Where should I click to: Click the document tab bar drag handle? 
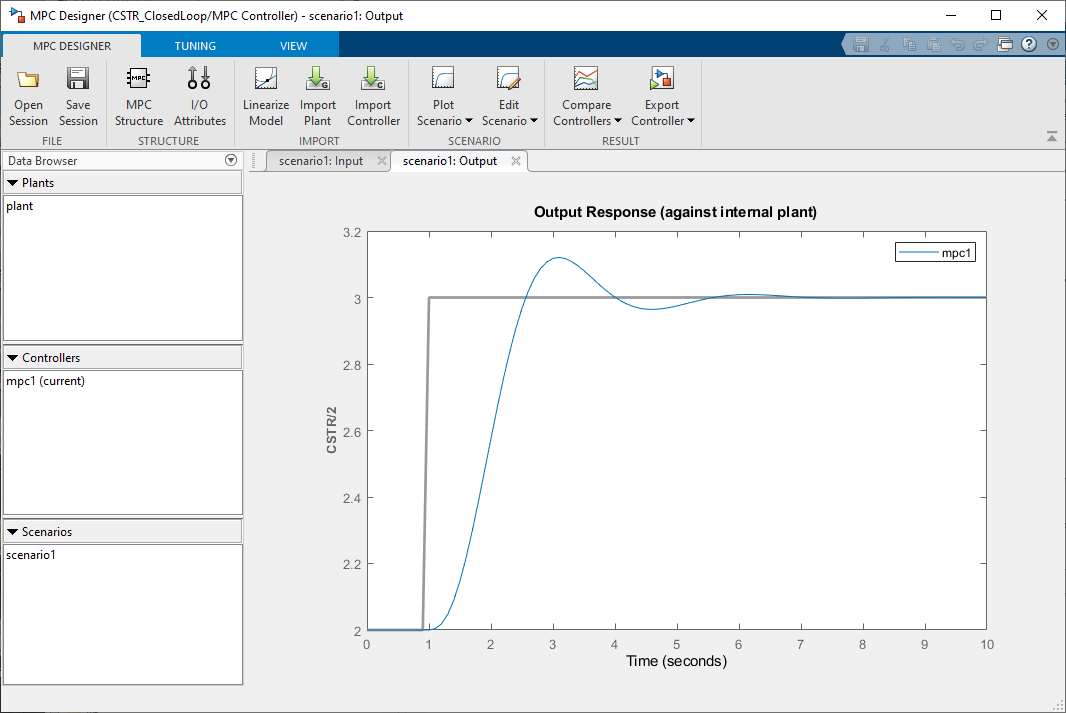(254, 160)
